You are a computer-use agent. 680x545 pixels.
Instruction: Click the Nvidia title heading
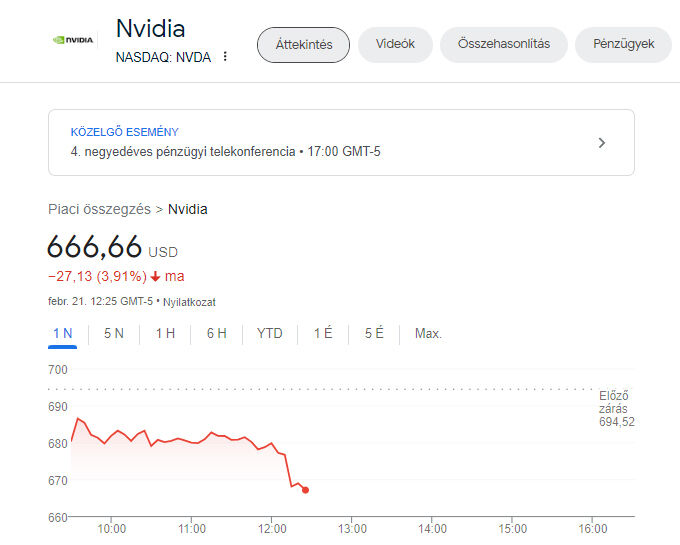(x=150, y=29)
